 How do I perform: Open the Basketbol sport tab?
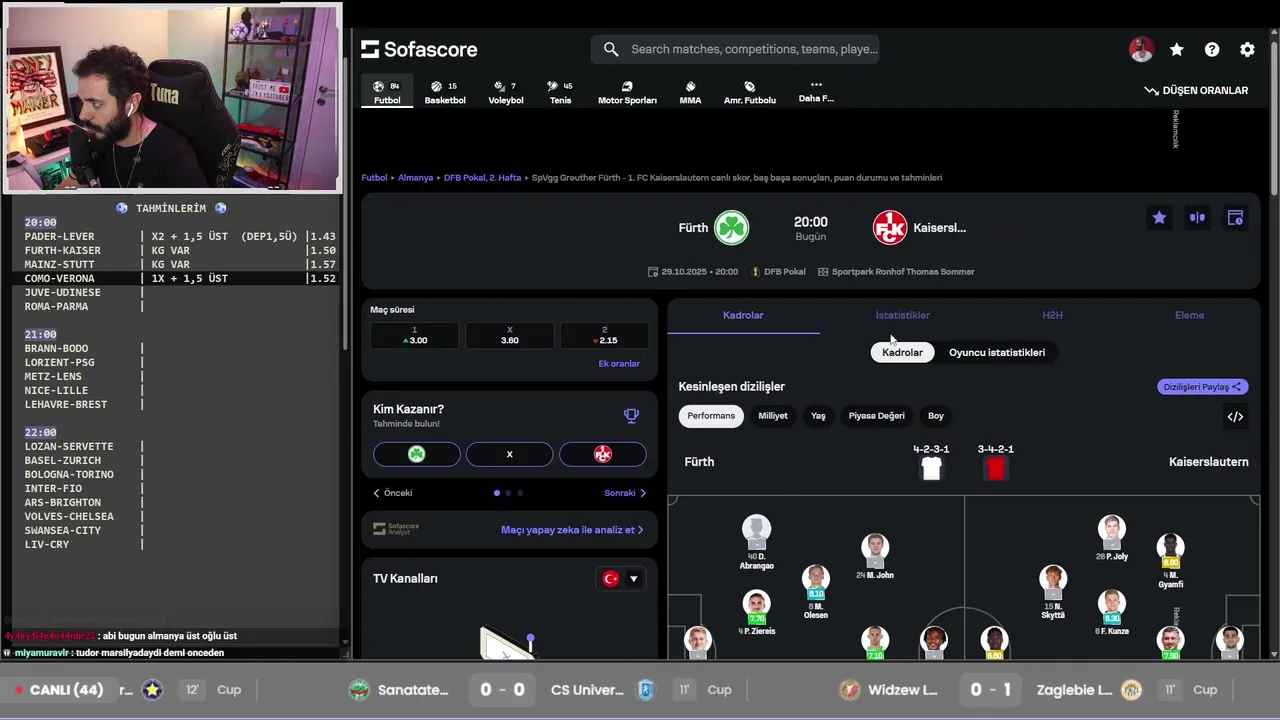445,92
